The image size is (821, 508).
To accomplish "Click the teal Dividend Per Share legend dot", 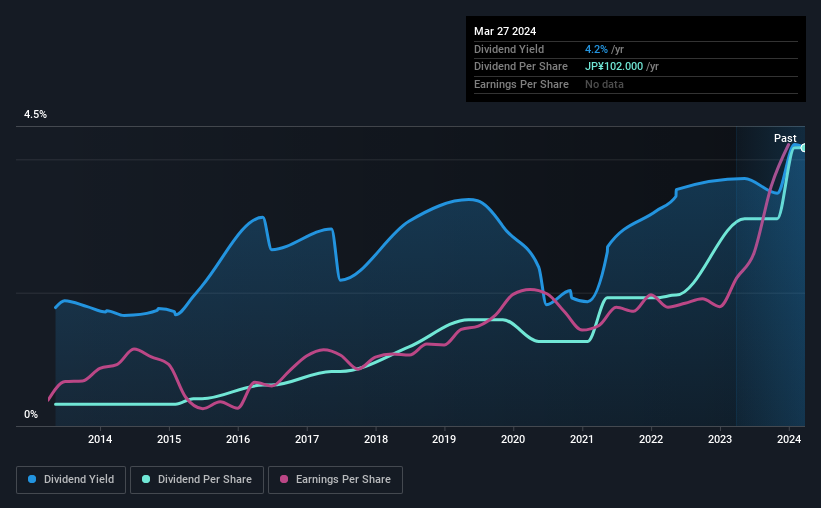I will coord(146,479).
